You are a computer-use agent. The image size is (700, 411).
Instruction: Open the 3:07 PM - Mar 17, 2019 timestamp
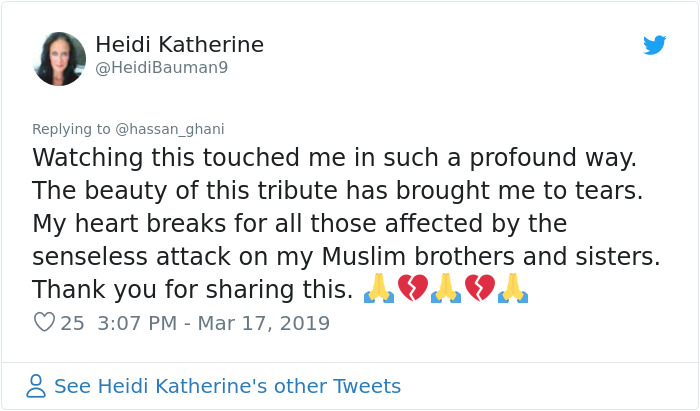click(214, 323)
